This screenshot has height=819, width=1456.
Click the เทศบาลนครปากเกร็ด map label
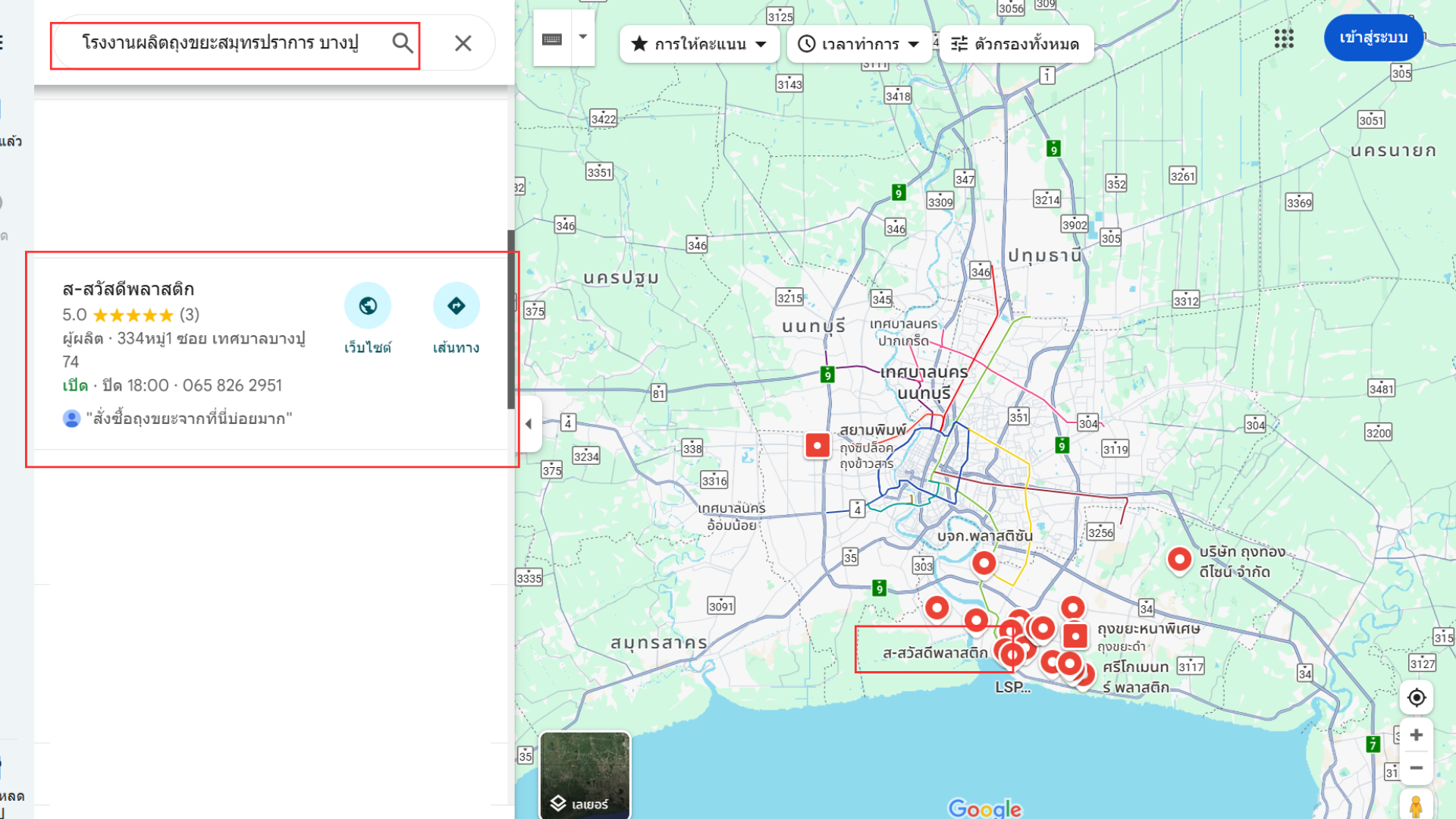(x=904, y=332)
